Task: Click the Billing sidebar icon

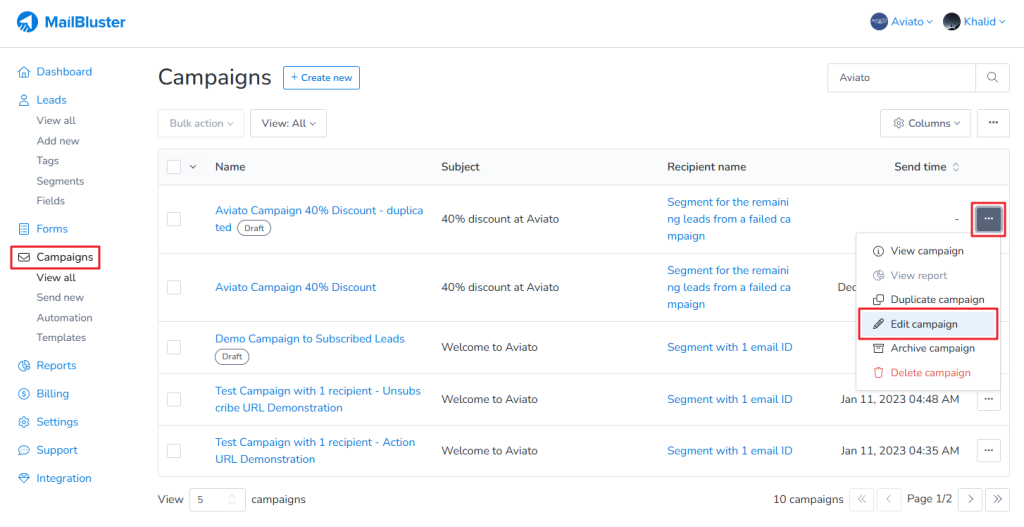Action: pos(24,394)
